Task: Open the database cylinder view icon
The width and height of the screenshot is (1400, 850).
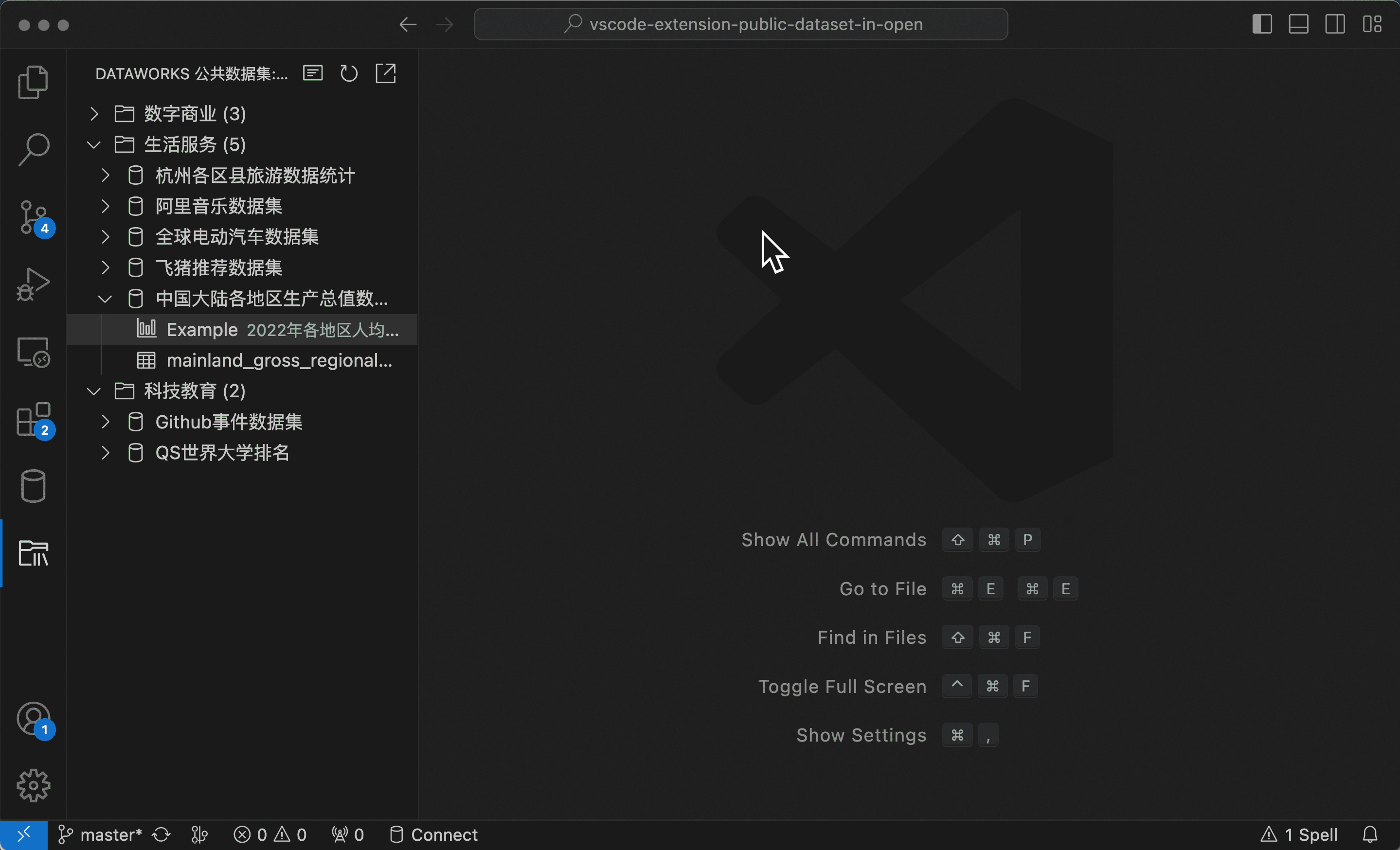Action: click(x=33, y=486)
